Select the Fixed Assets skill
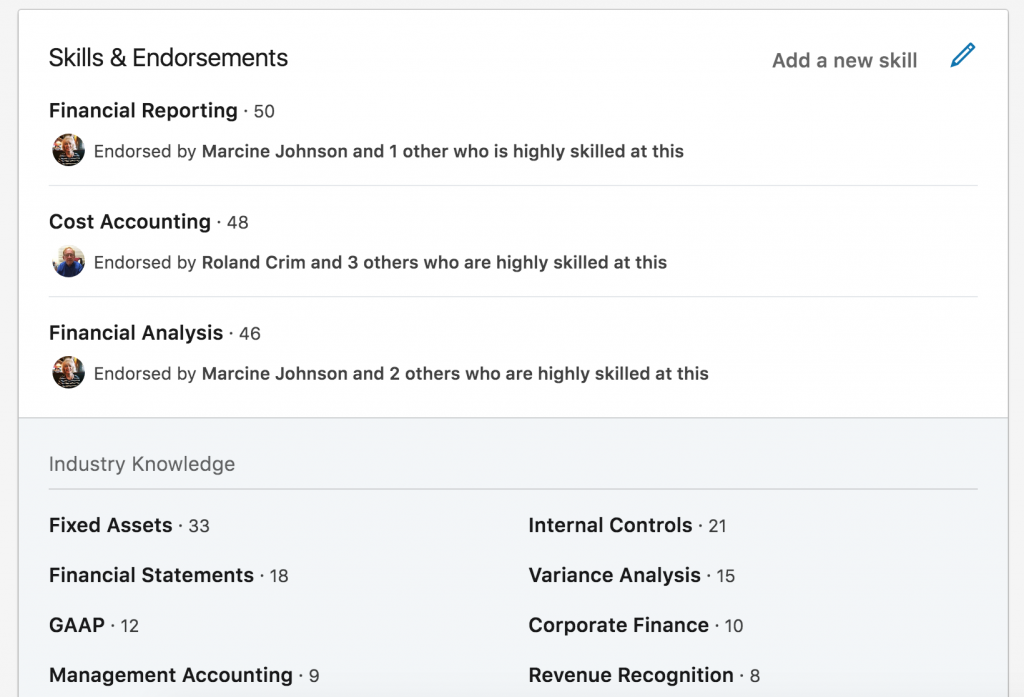 tap(110, 525)
